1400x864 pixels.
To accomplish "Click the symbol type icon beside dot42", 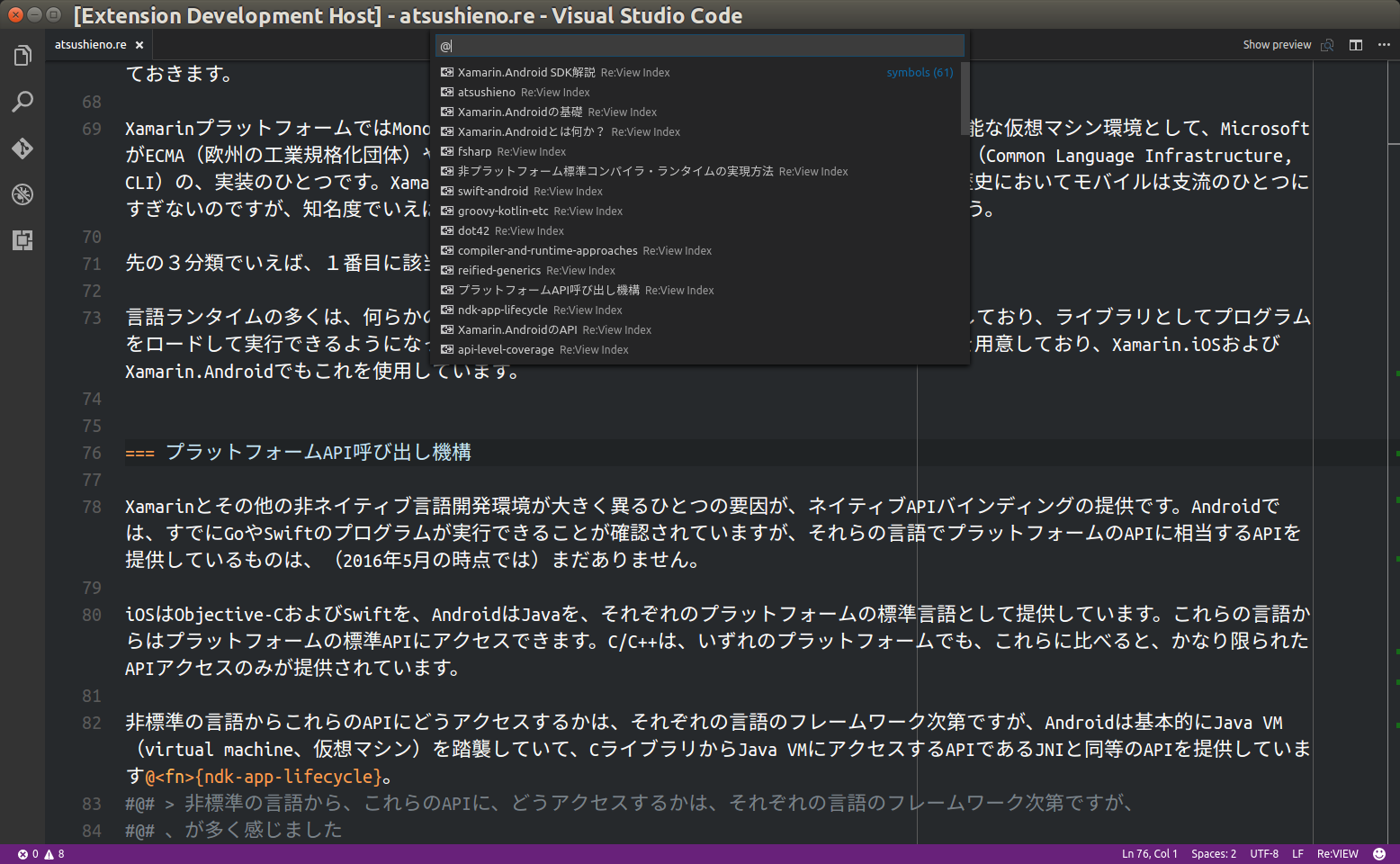I will pos(446,230).
